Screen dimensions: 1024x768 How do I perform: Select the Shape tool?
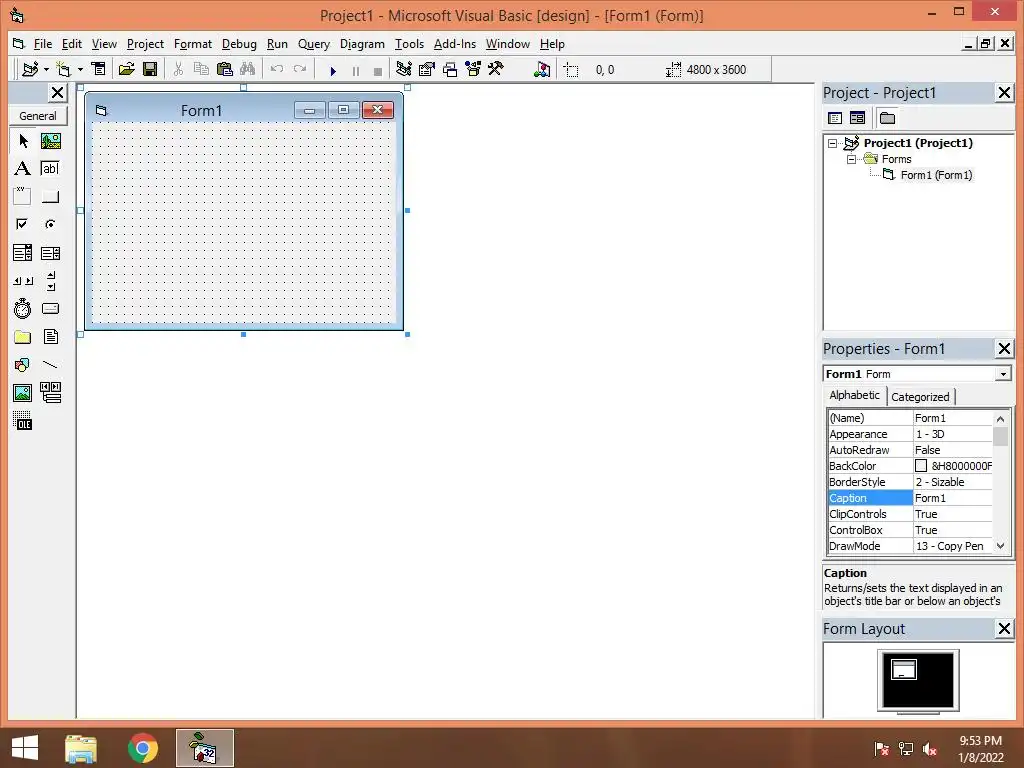(22, 364)
